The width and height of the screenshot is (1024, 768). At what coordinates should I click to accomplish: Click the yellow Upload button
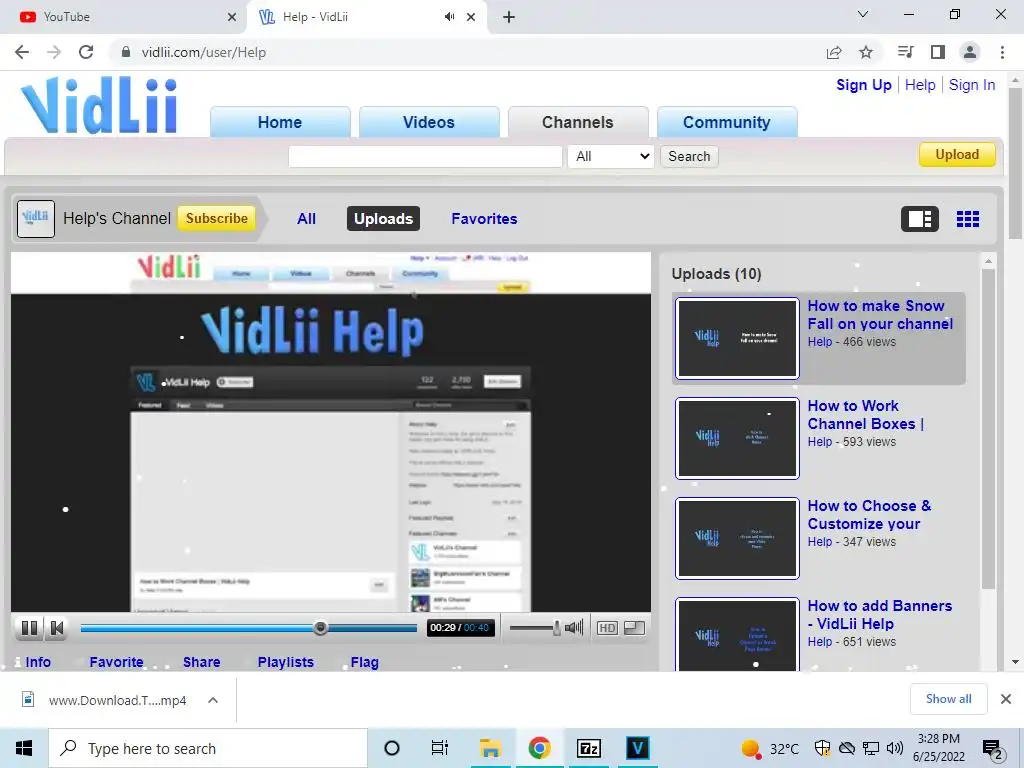(957, 155)
